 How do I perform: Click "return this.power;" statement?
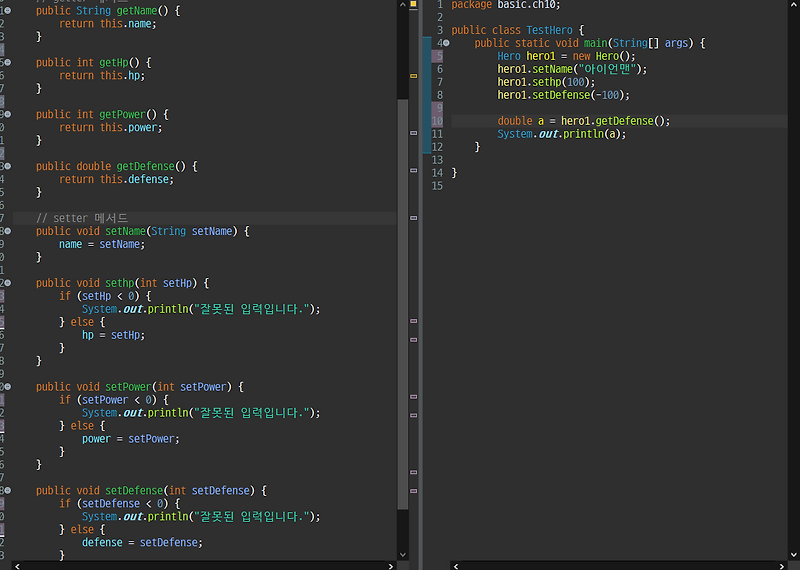[111, 128]
